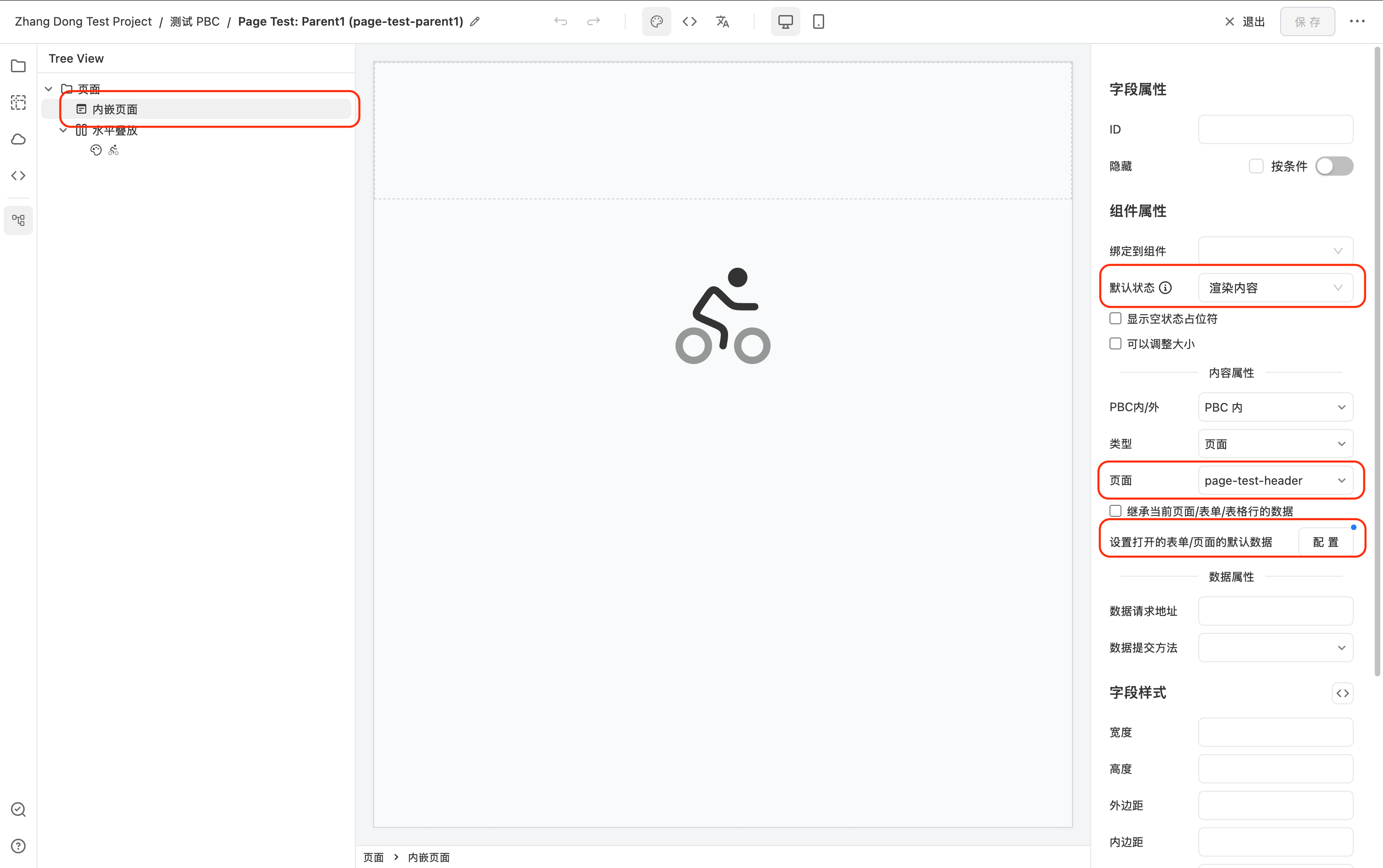Check 继承当前页面/表单/表格行的数据

(1115, 511)
